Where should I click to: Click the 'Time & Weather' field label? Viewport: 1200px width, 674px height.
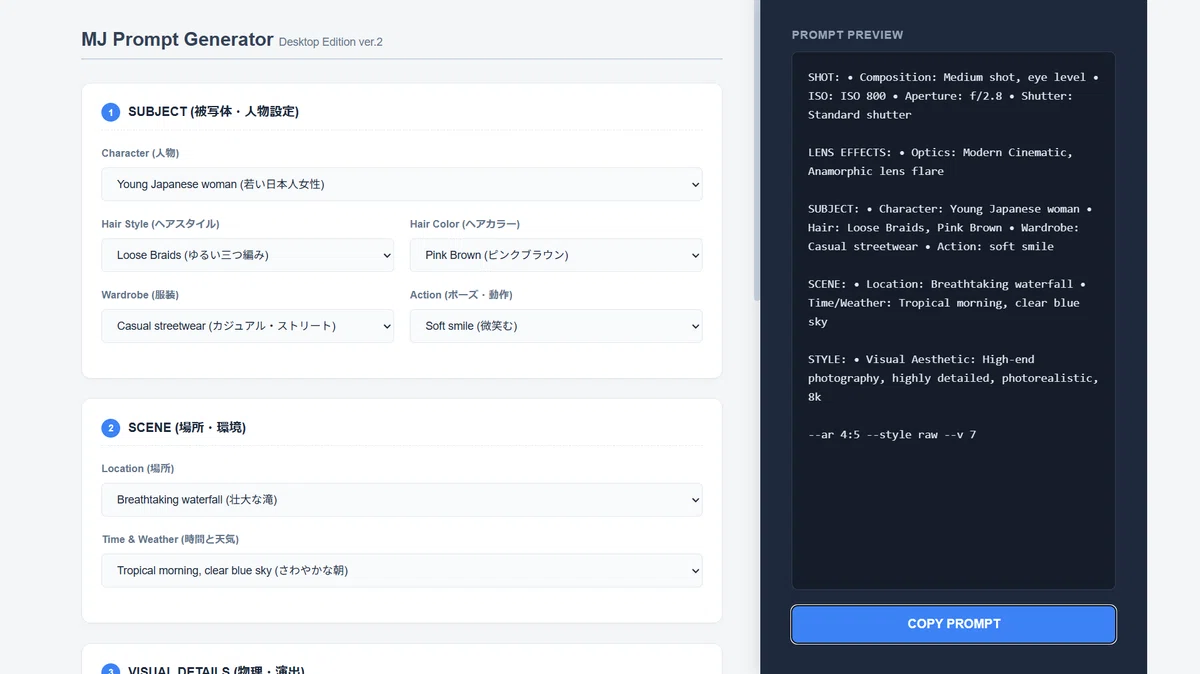tap(168, 539)
